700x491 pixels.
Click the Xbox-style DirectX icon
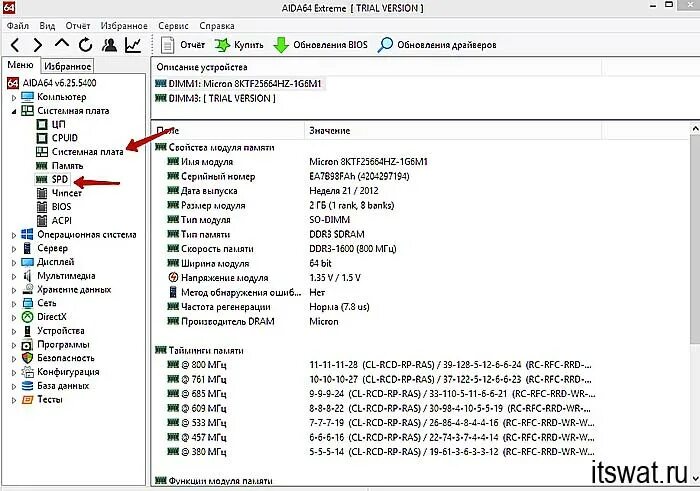point(28,317)
